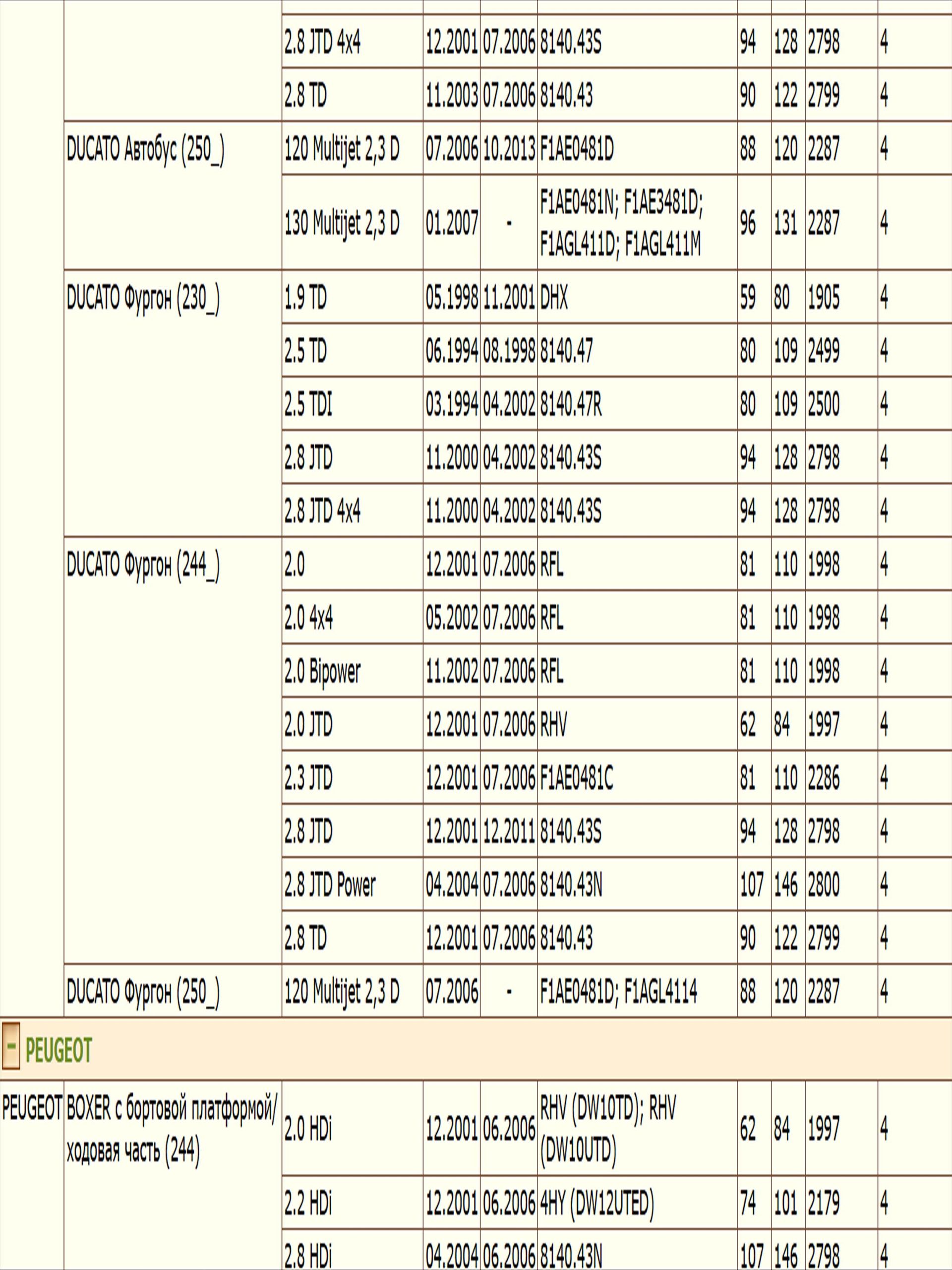952x1270 pixels.
Task: Click the multi-line F1AE0481N; F1AE3481D engine codes cell
Action: coord(637,223)
